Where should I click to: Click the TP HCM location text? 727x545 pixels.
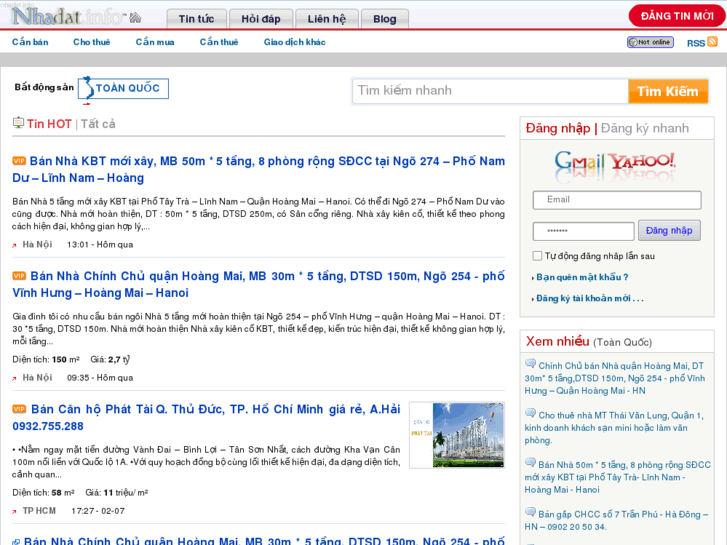pyautogui.click(x=39, y=511)
